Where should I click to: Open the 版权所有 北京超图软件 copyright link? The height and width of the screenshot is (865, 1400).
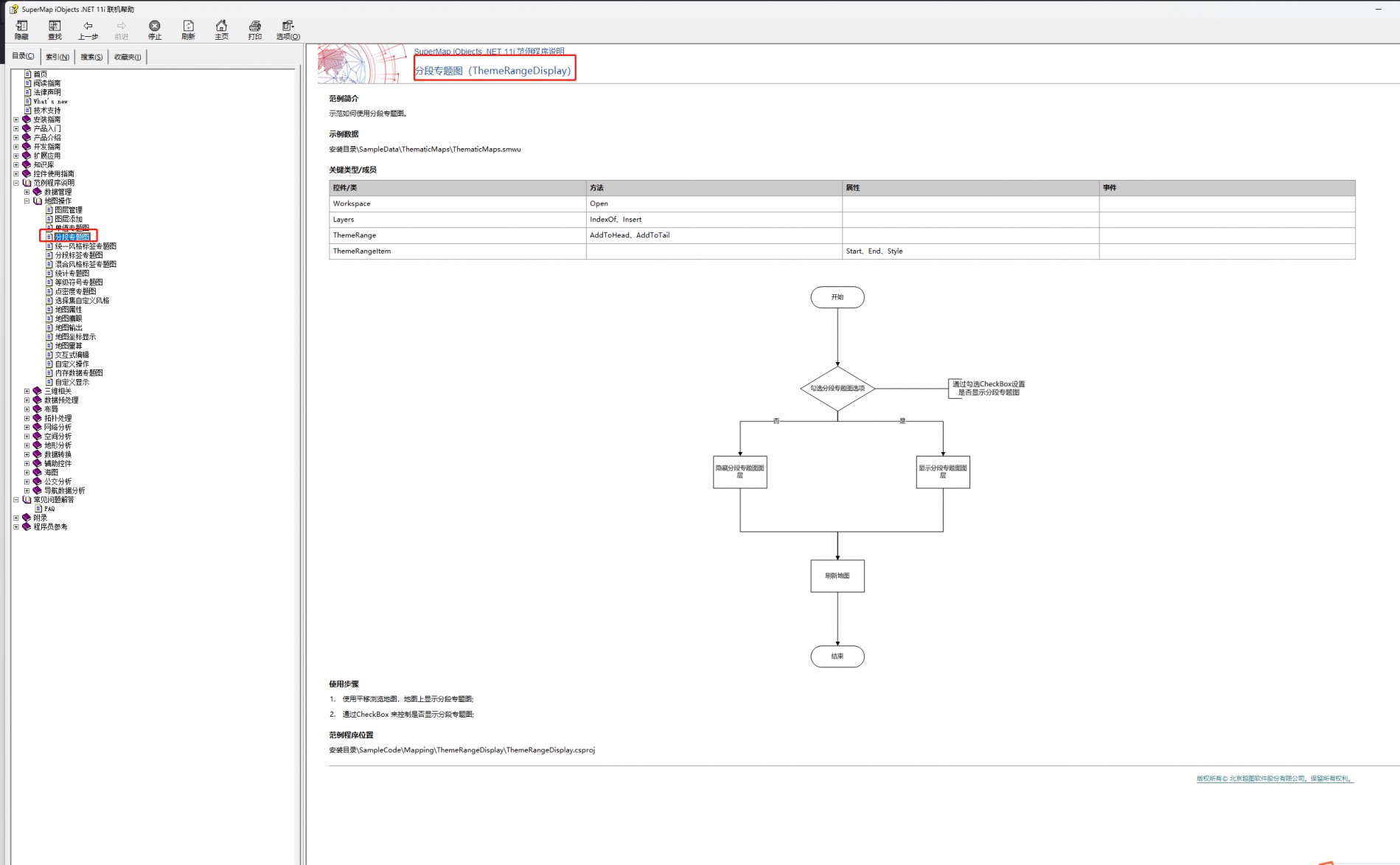[x=1275, y=779]
